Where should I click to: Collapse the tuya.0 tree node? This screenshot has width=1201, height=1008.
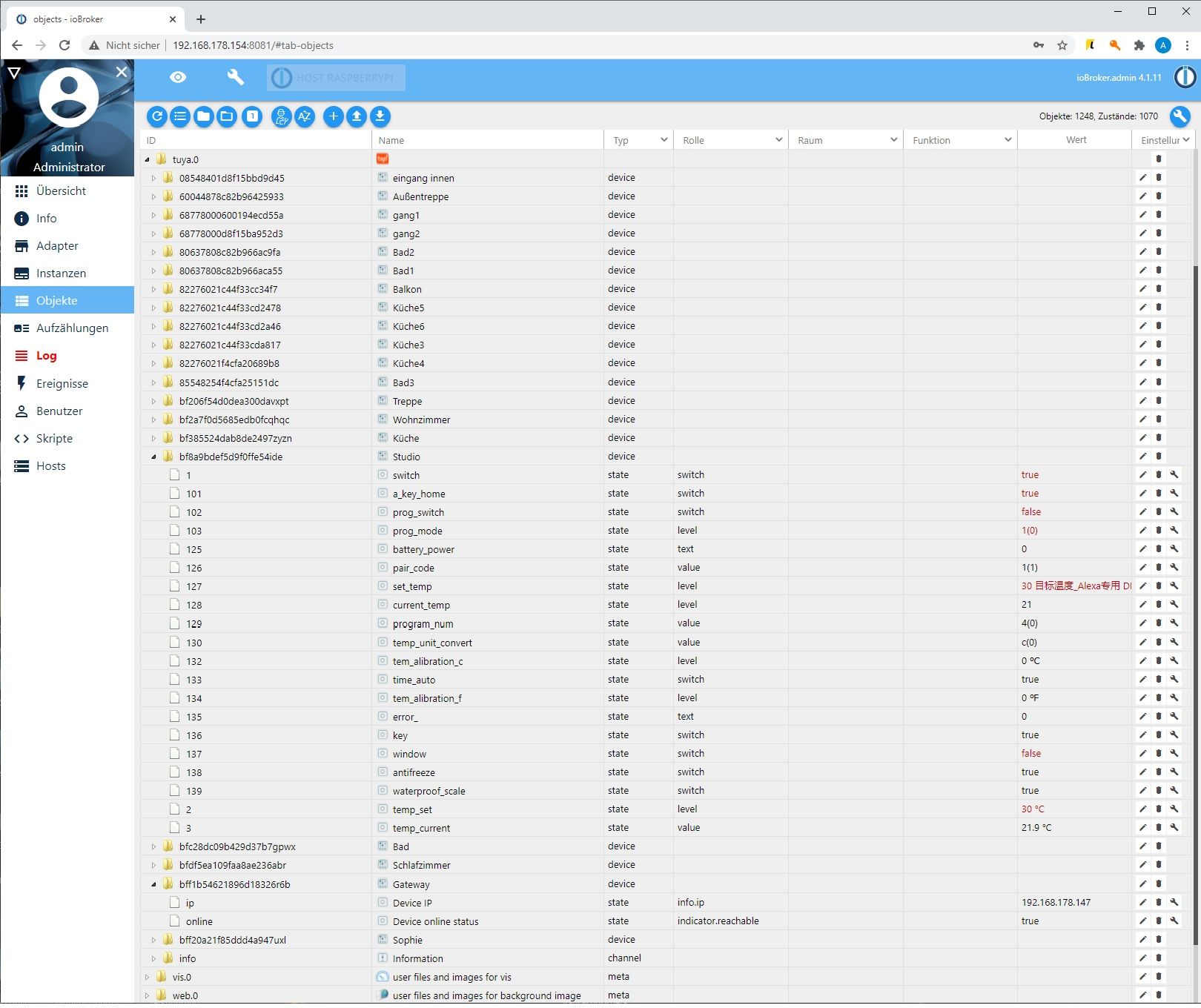point(147,159)
